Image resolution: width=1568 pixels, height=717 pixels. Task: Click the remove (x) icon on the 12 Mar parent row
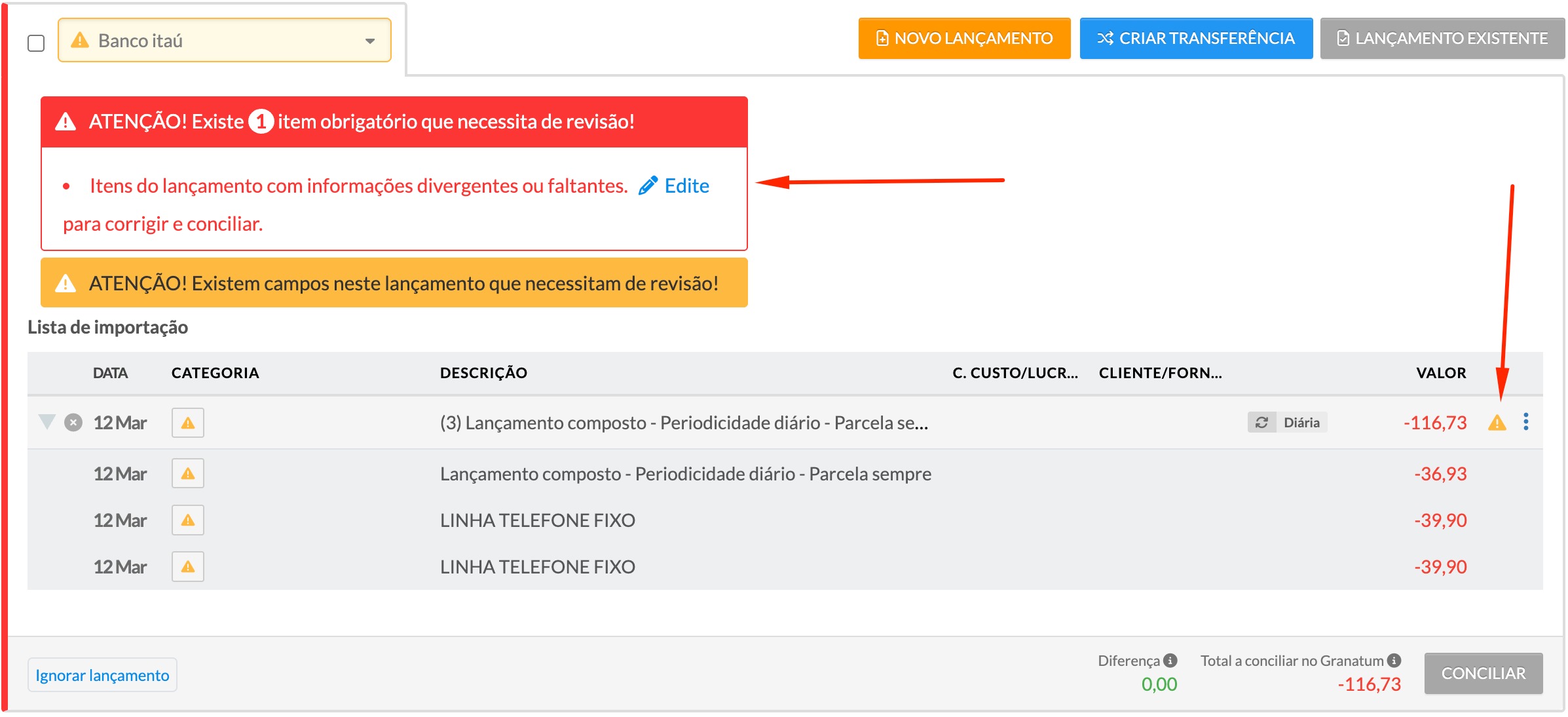tap(73, 423)
